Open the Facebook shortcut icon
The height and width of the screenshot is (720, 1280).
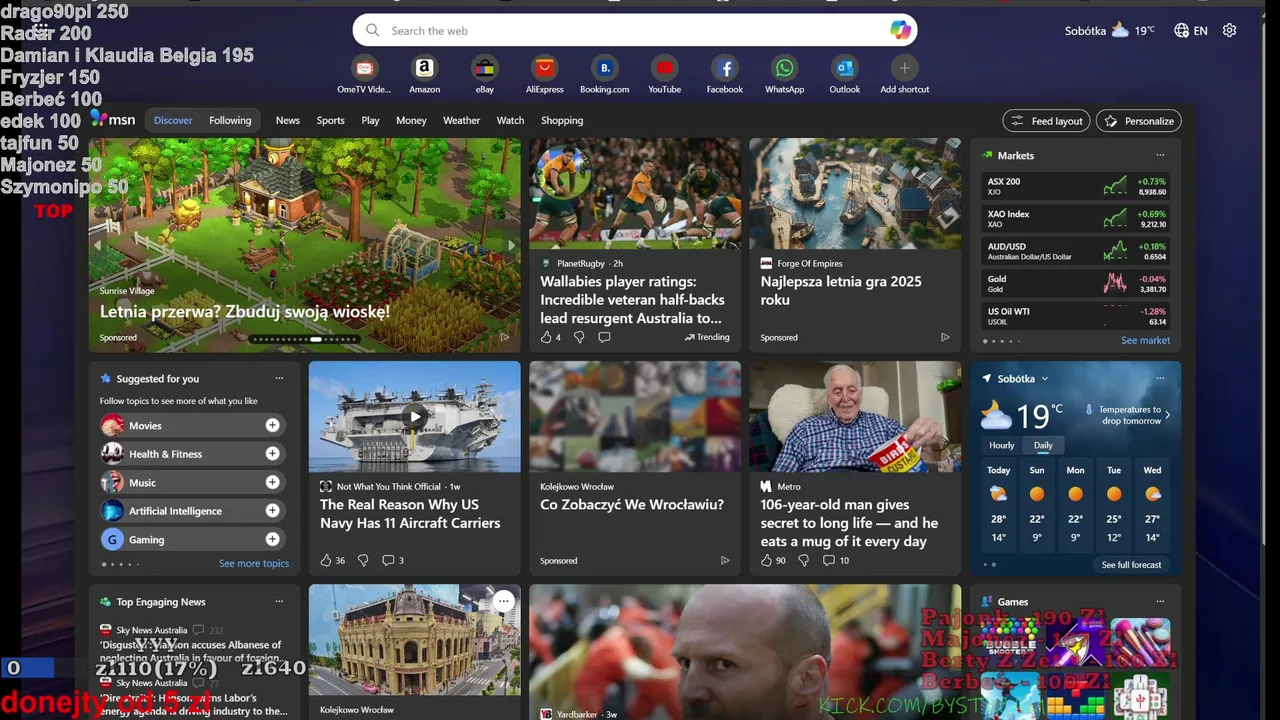click(x=724, y=68)
